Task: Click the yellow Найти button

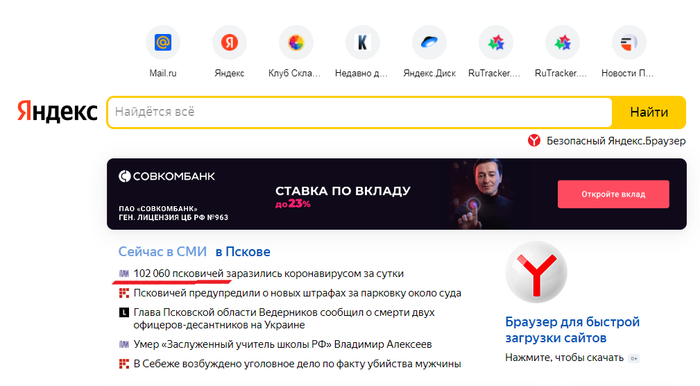Action: [649, 112]
